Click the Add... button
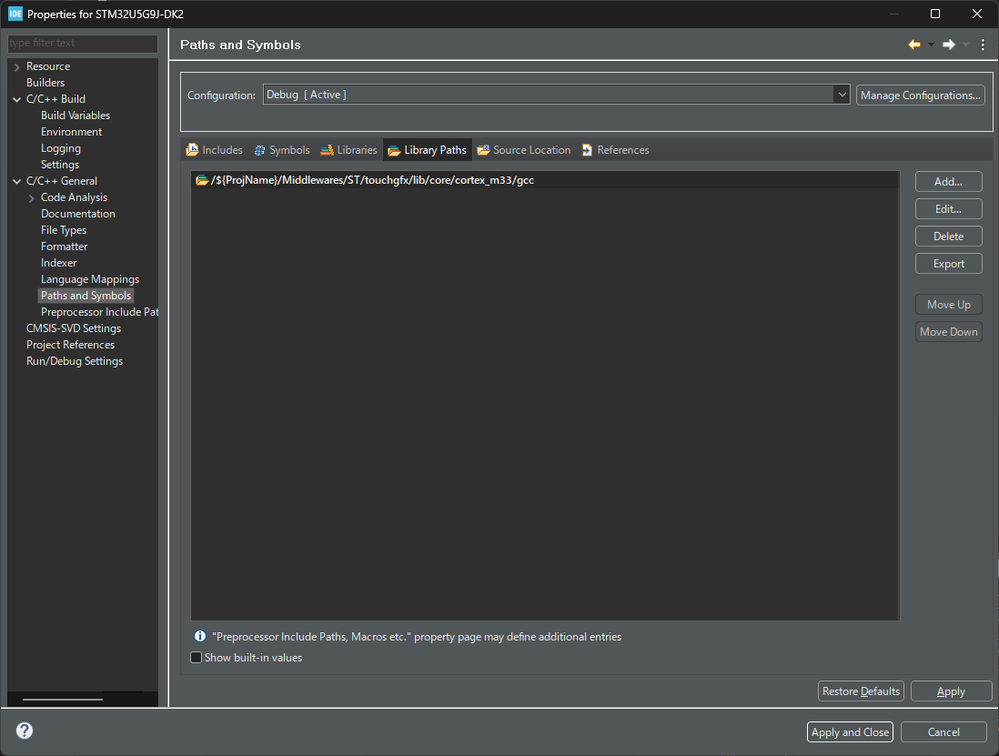The width and height of the screenshot is (999, 756). (x=948, y=182)
